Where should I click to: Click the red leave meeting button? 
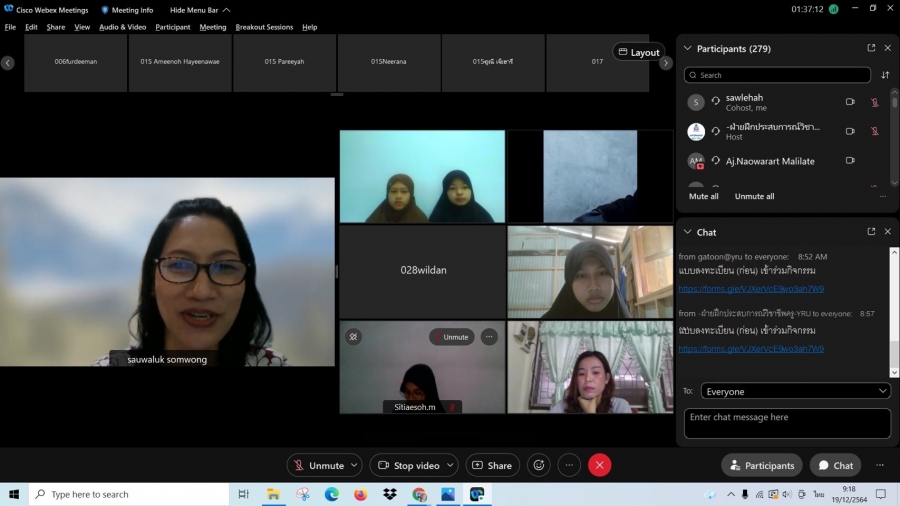click(599, 465)
